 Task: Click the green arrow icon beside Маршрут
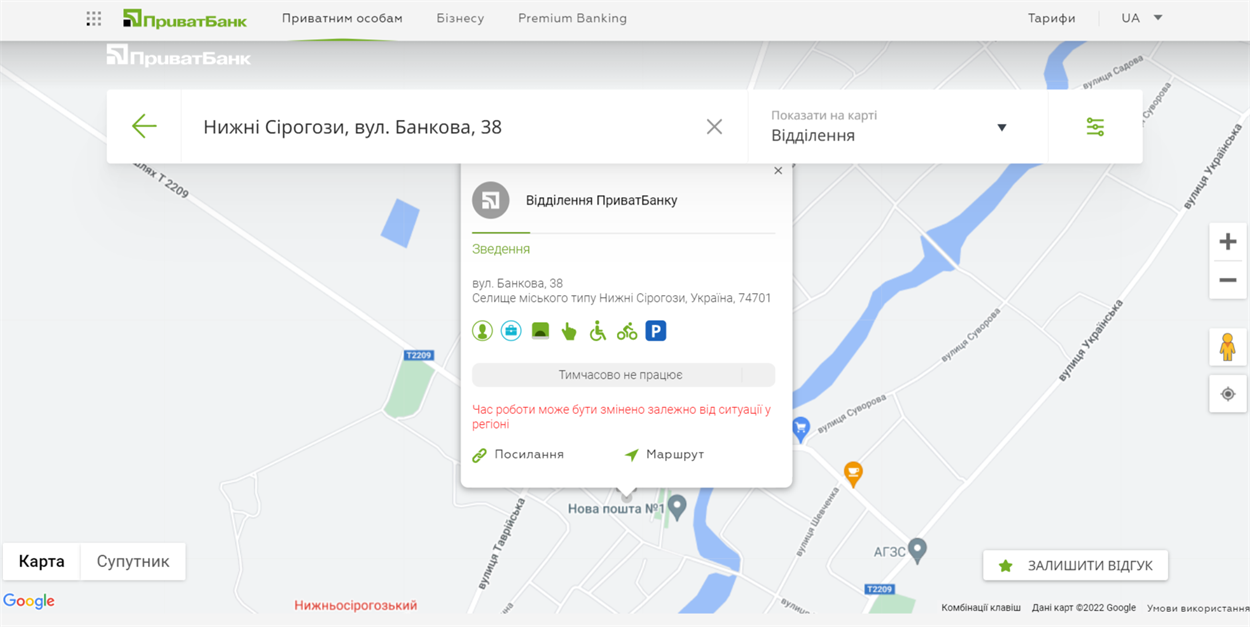[x=631, y=455]
